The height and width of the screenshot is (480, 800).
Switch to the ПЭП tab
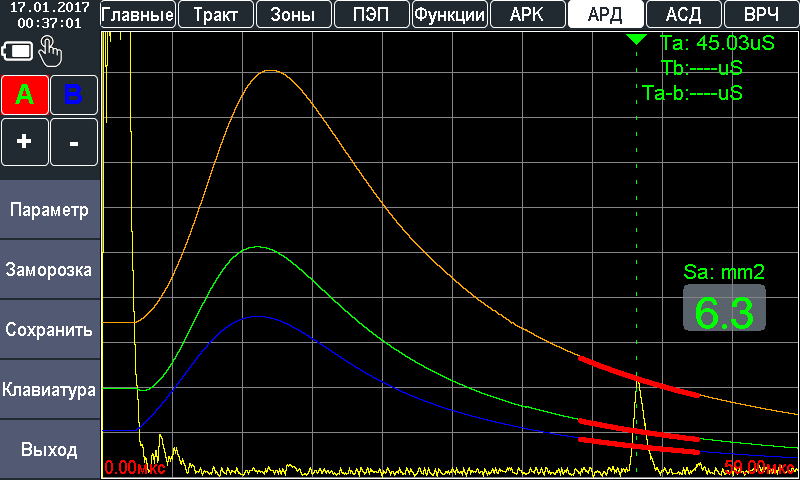[371, 14]
